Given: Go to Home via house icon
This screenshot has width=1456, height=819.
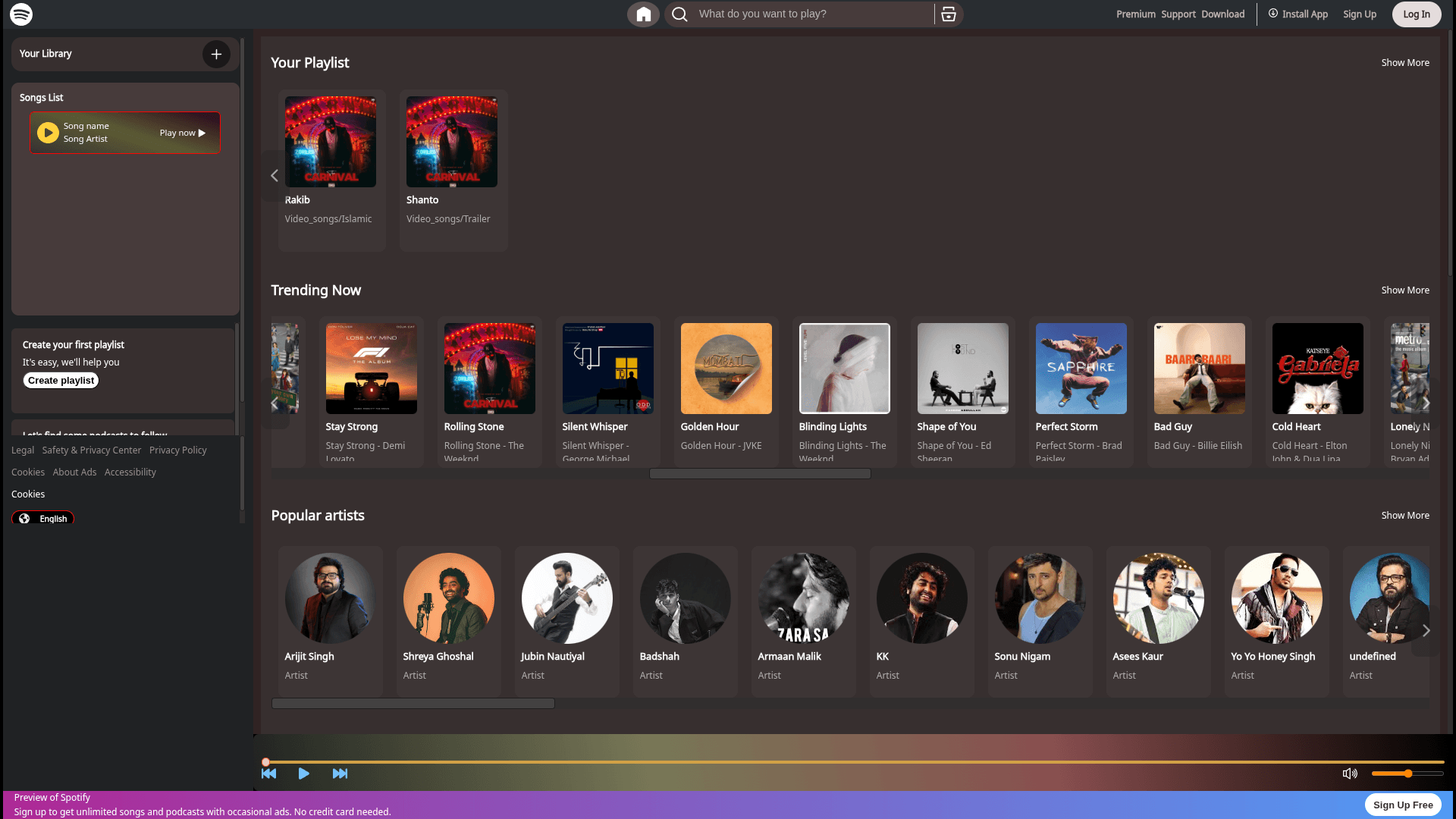Looking at the screenshot, I should click(x=643, y=14).
